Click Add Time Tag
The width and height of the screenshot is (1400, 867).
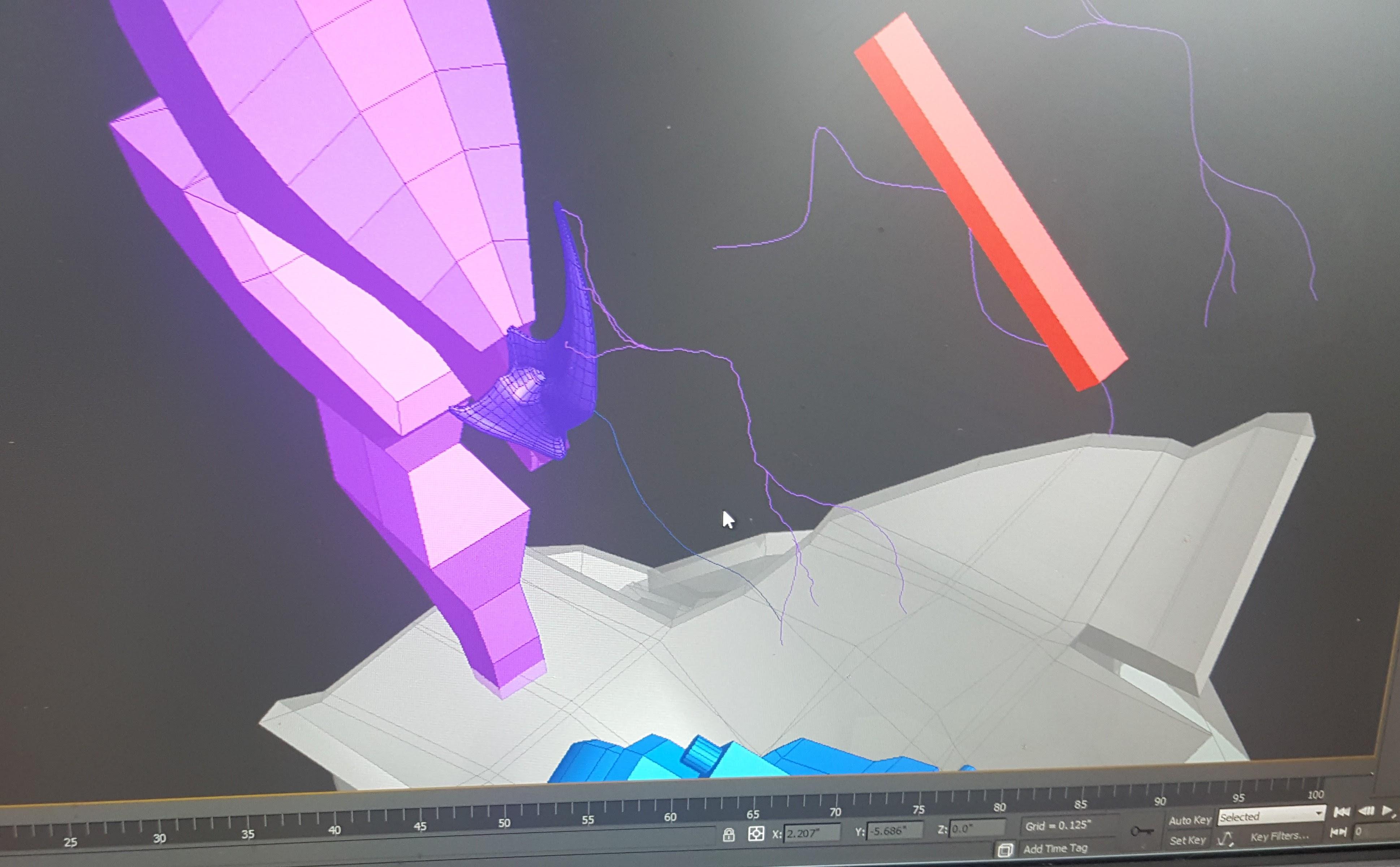(x=1055, y=848)
